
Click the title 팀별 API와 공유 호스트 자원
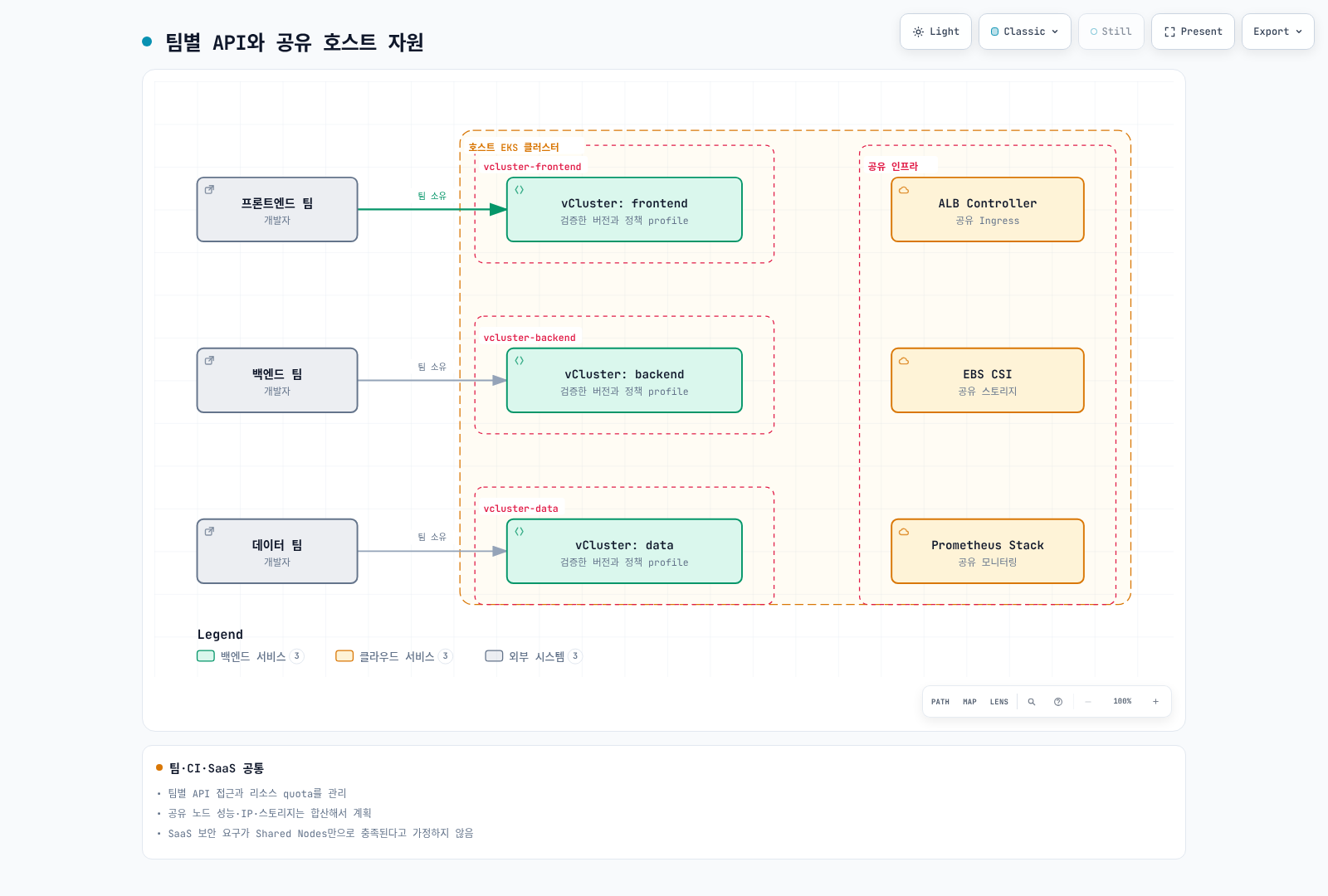click(x=295, y=42)
